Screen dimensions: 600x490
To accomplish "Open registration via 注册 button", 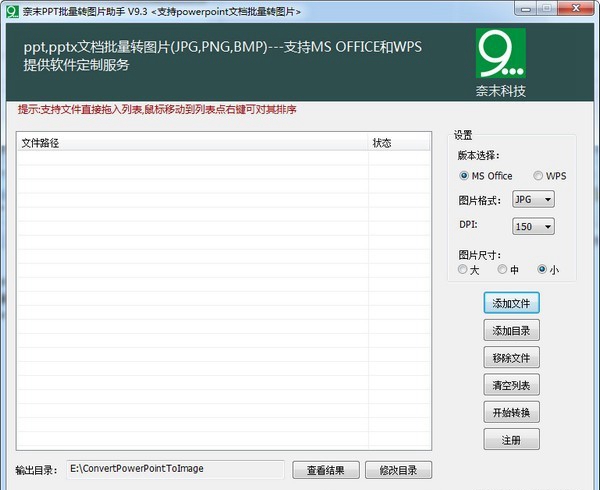I will tap(511, 440).
